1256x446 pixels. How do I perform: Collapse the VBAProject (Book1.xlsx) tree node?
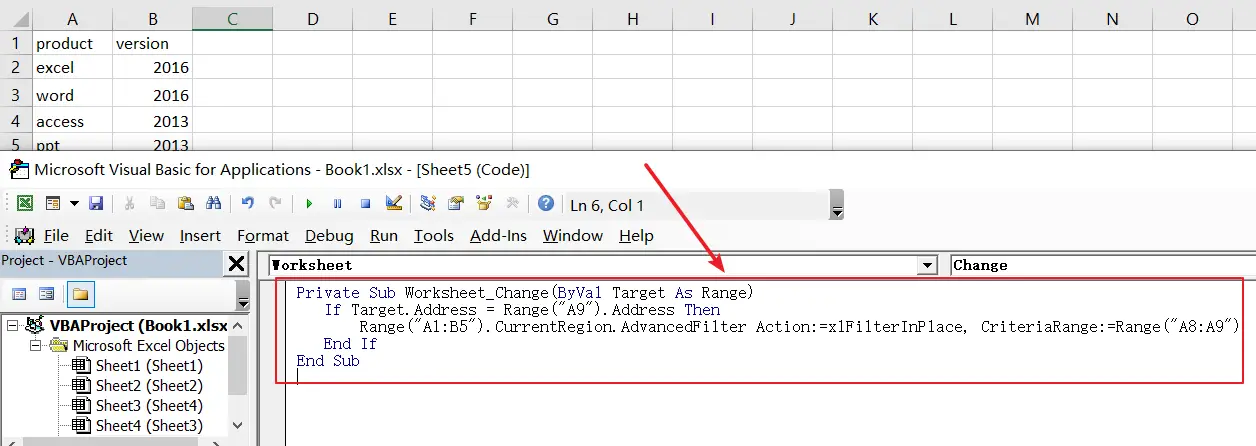pos(12,326)
